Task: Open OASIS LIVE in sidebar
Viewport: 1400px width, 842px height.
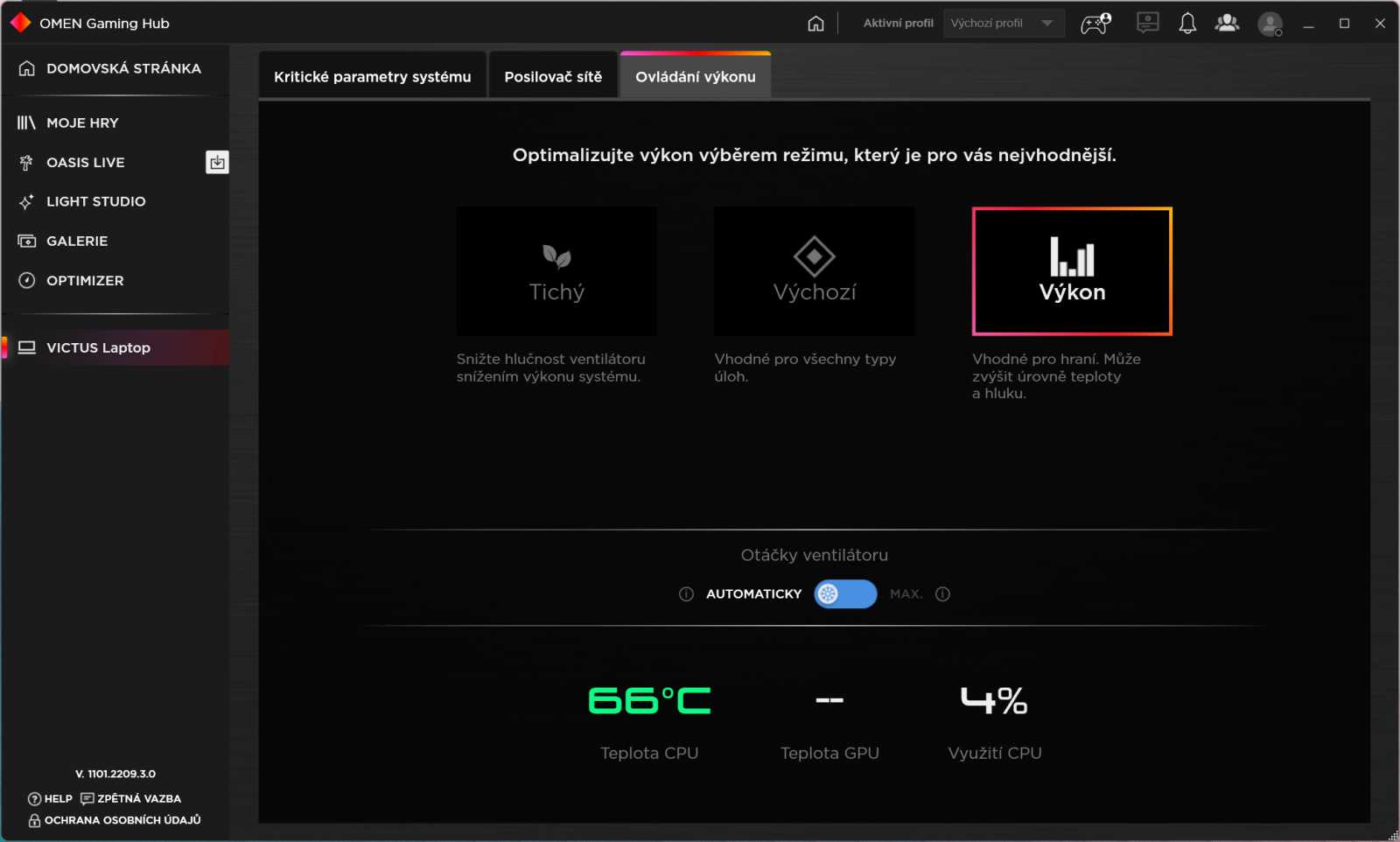Action: coord(101,162)
